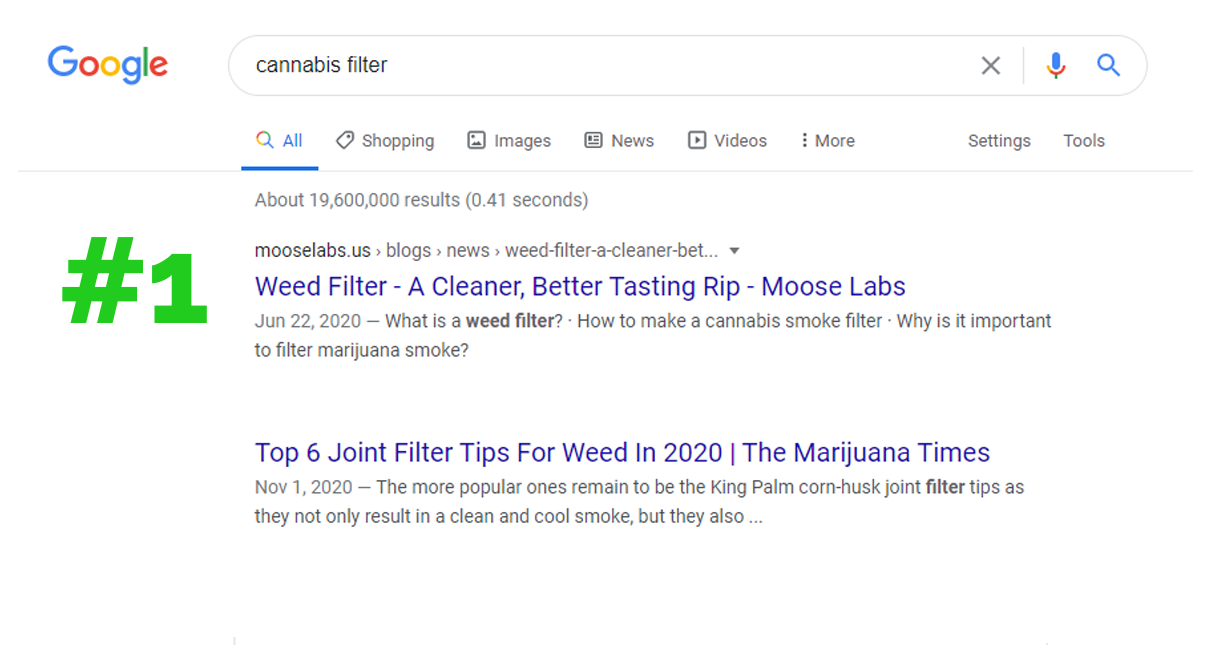Expand the mooselabs.us result dropdown arrow
Image resolution: width=1208 pixels, height=656 pixels.
pos(735,250)
